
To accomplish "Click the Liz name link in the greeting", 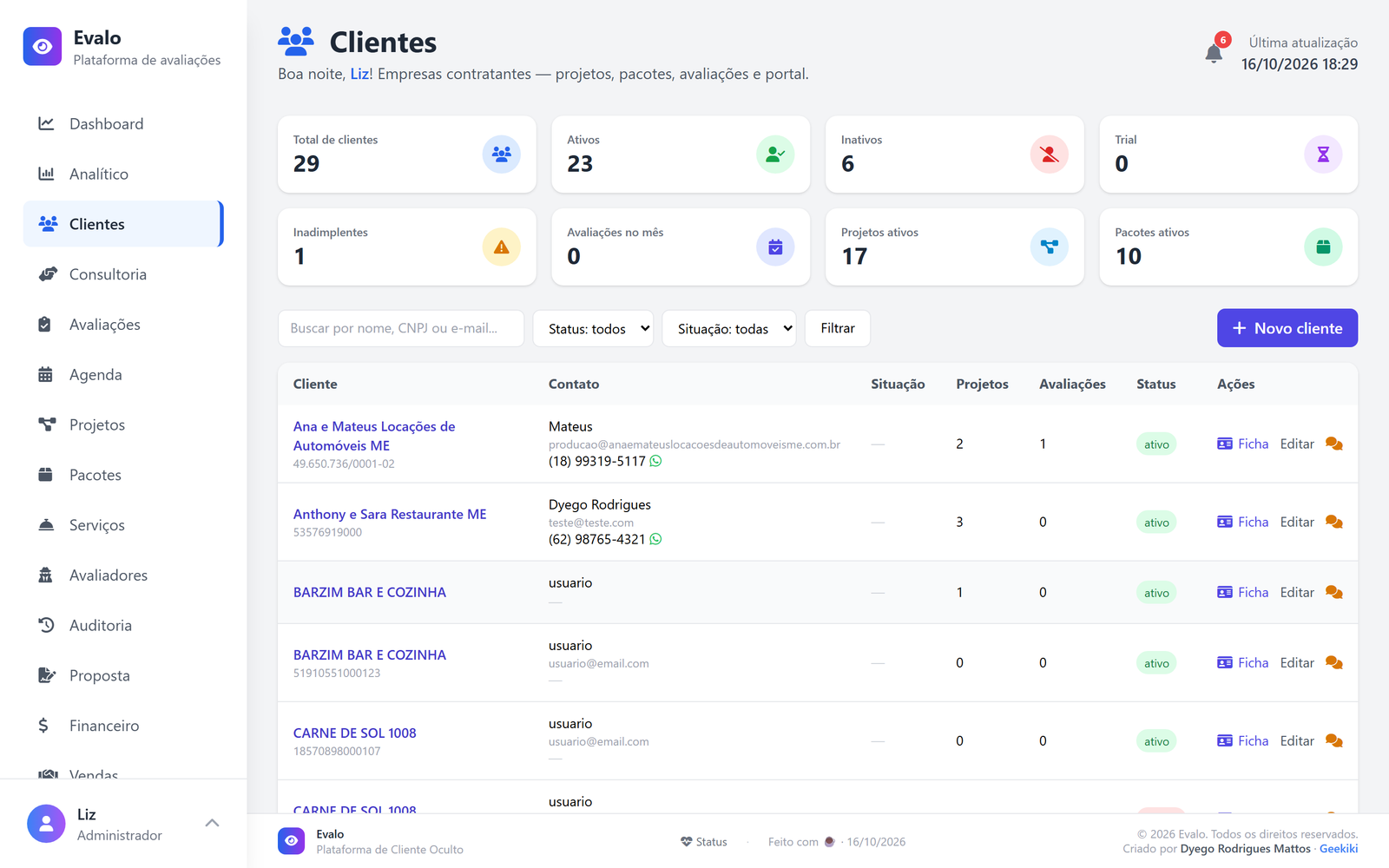I will (359, 74).
